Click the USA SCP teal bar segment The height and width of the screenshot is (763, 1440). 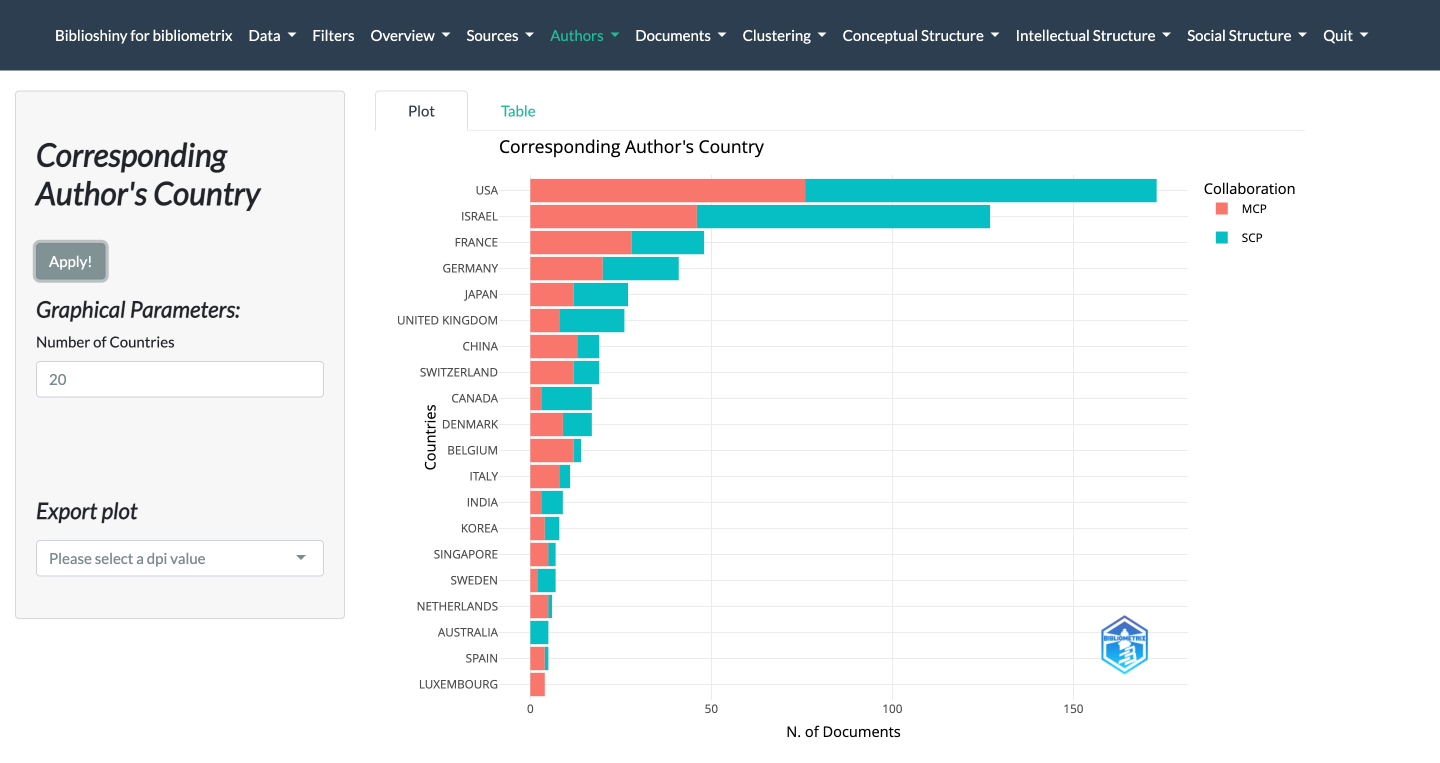pyautogui.click(x=981, y=190)
